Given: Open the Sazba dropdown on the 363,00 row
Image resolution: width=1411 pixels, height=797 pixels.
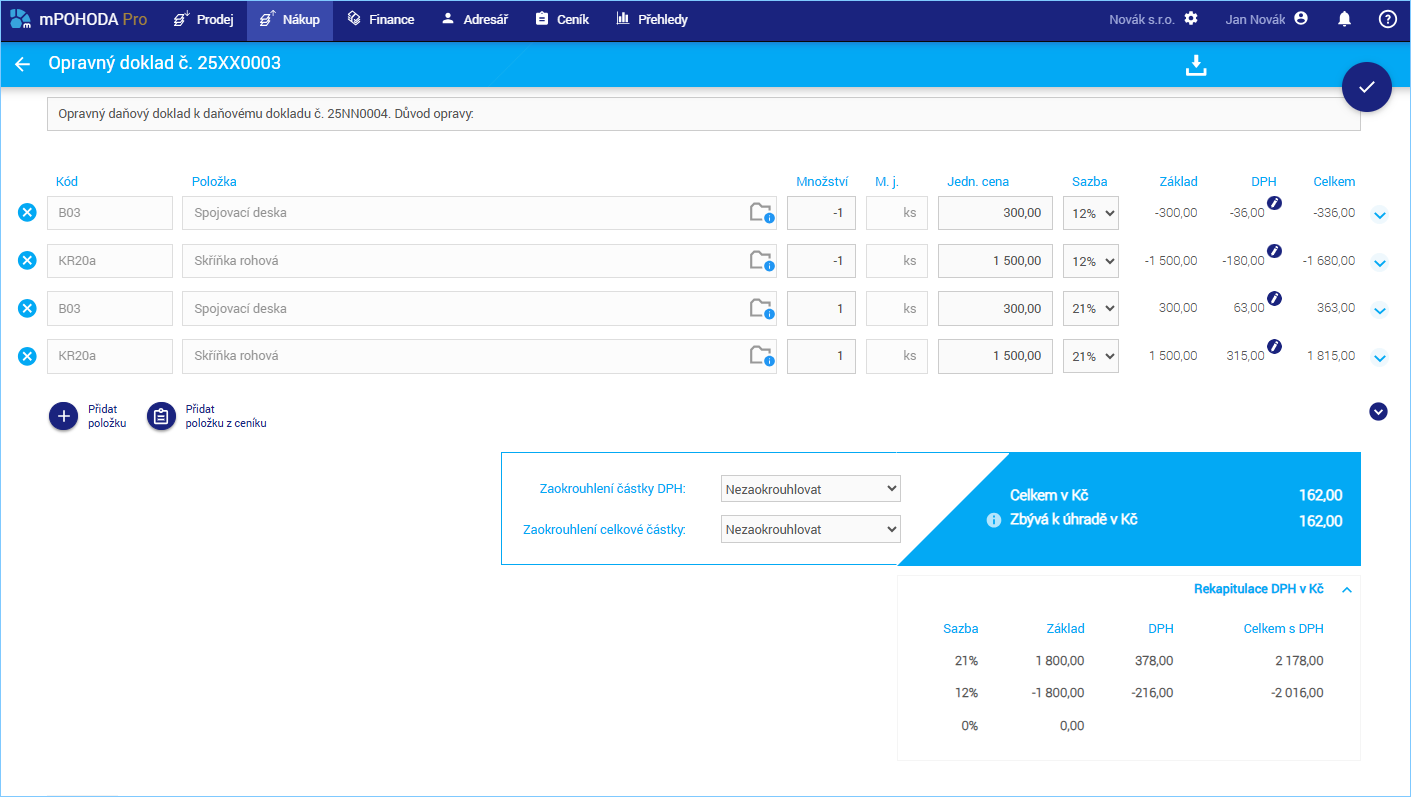Looking at the screenshot, I should 1091,309.
